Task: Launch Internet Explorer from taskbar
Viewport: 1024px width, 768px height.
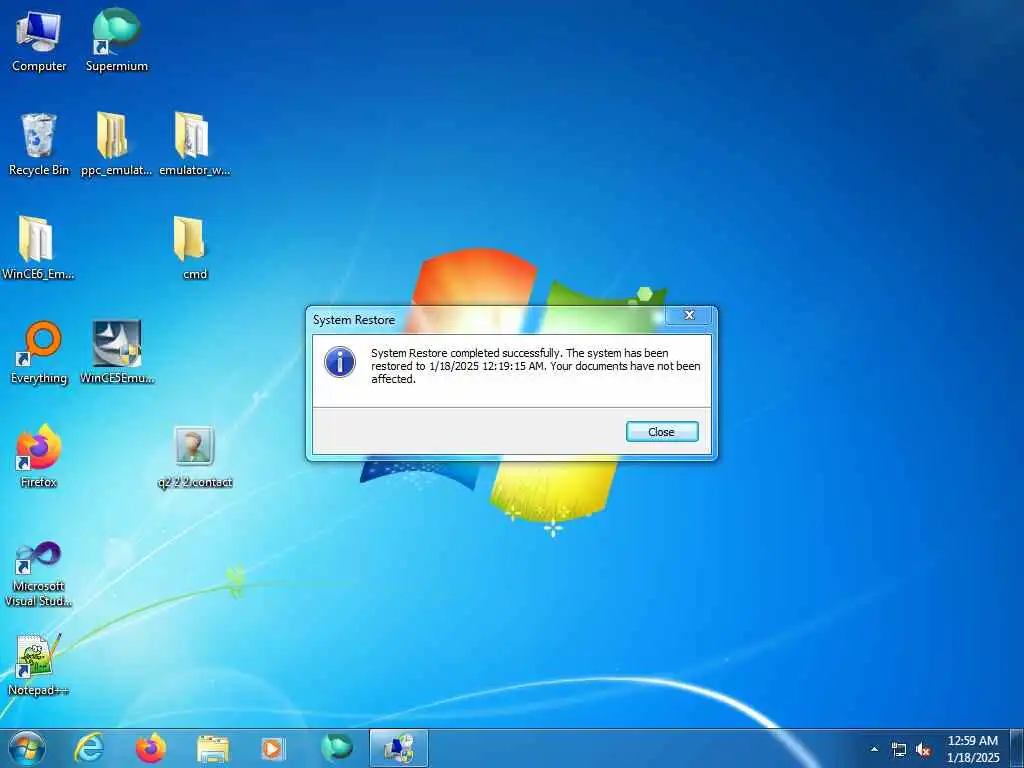Action: [x=89, y=748]
